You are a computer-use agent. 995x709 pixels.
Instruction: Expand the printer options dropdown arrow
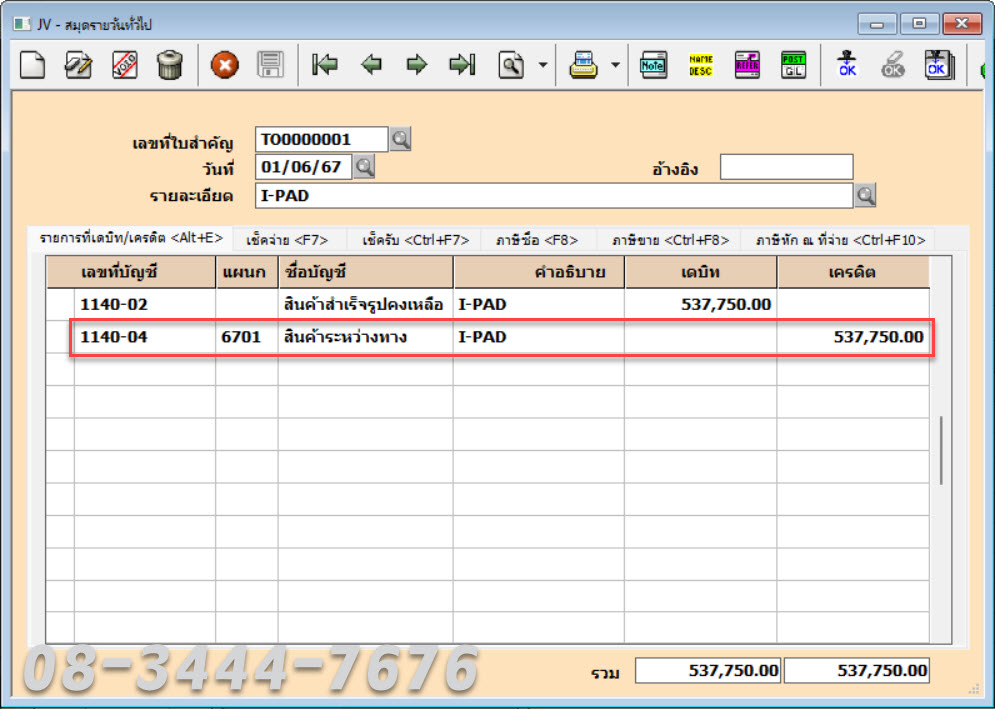point(615,65)
